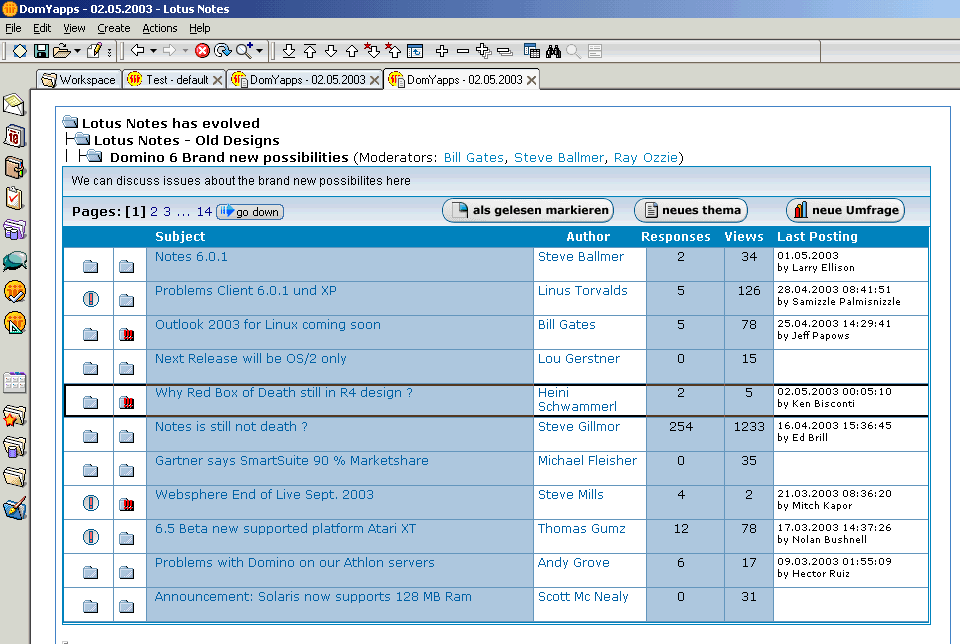Open the Sametime chat bubbles bookmark
This screenshot has width=960, height=644.
[x=14, y=261]
